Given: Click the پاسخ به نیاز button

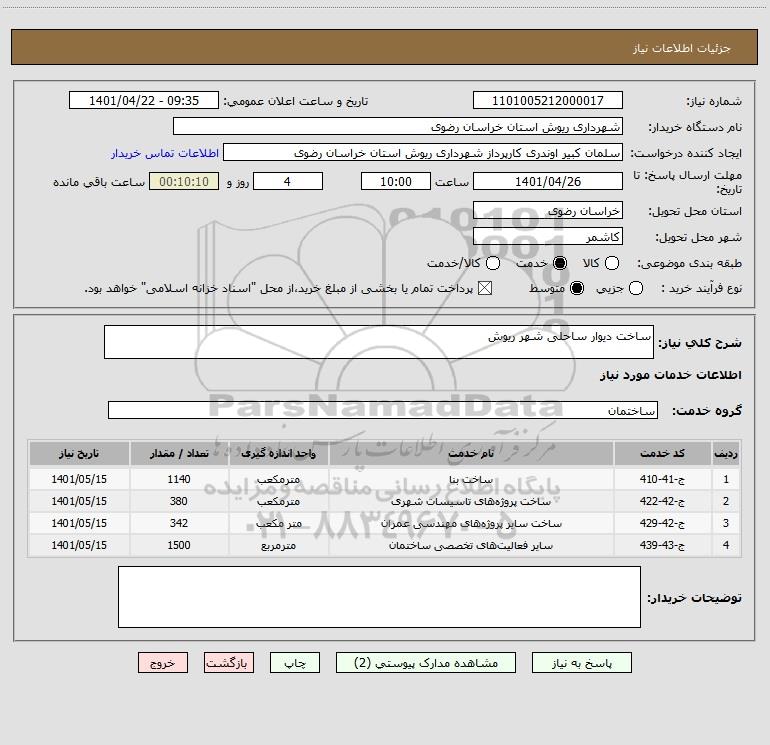Looking at the screenshot, I should click(x=582, y=663).
